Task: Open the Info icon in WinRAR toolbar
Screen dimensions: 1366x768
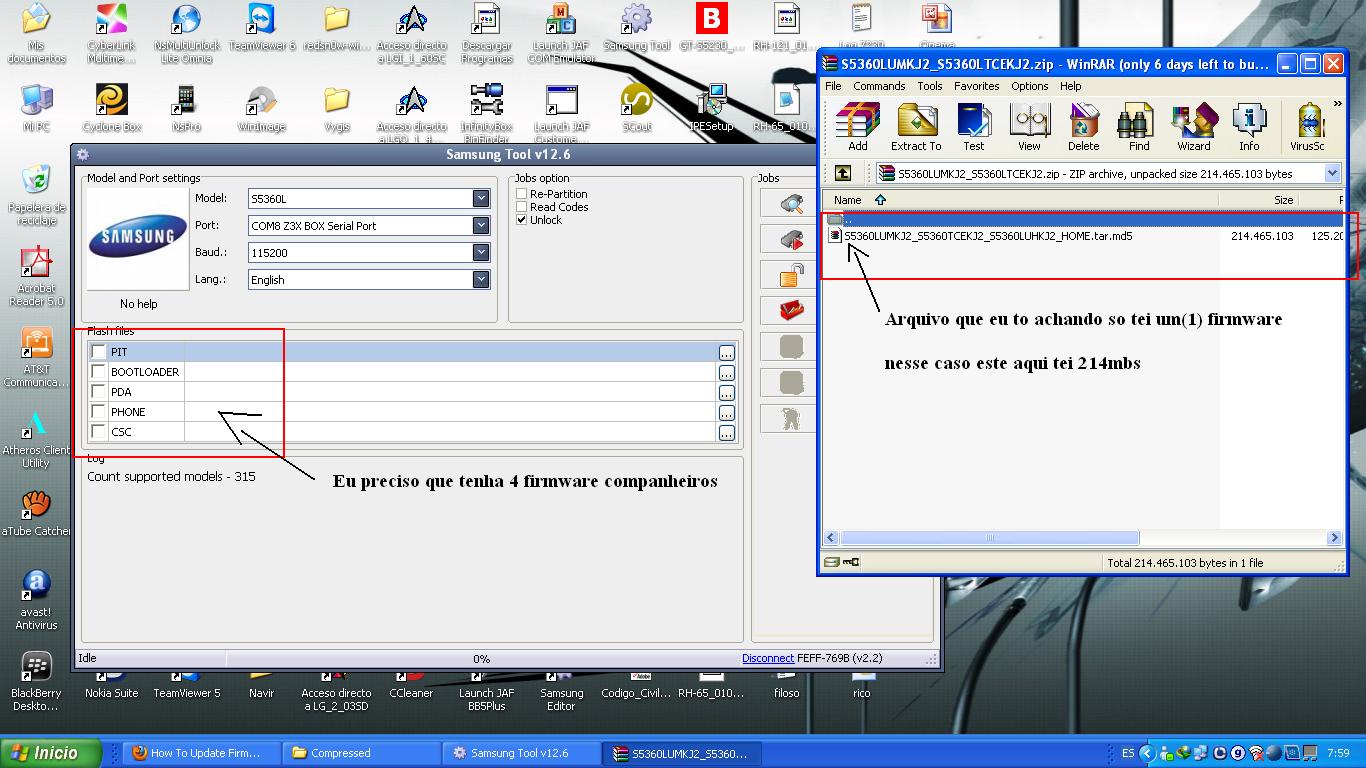Action: 1249,127
